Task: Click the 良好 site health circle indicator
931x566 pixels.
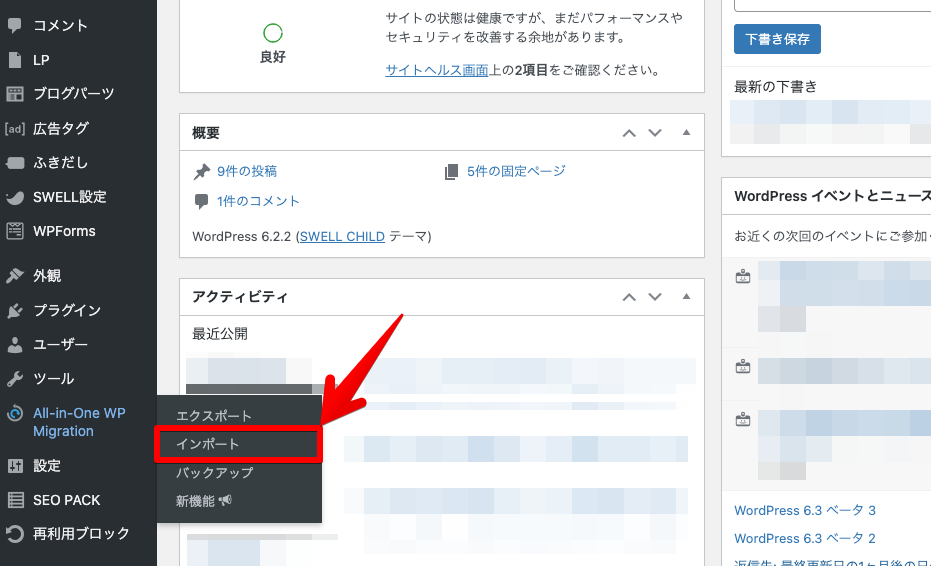Action: coord(273,33)
